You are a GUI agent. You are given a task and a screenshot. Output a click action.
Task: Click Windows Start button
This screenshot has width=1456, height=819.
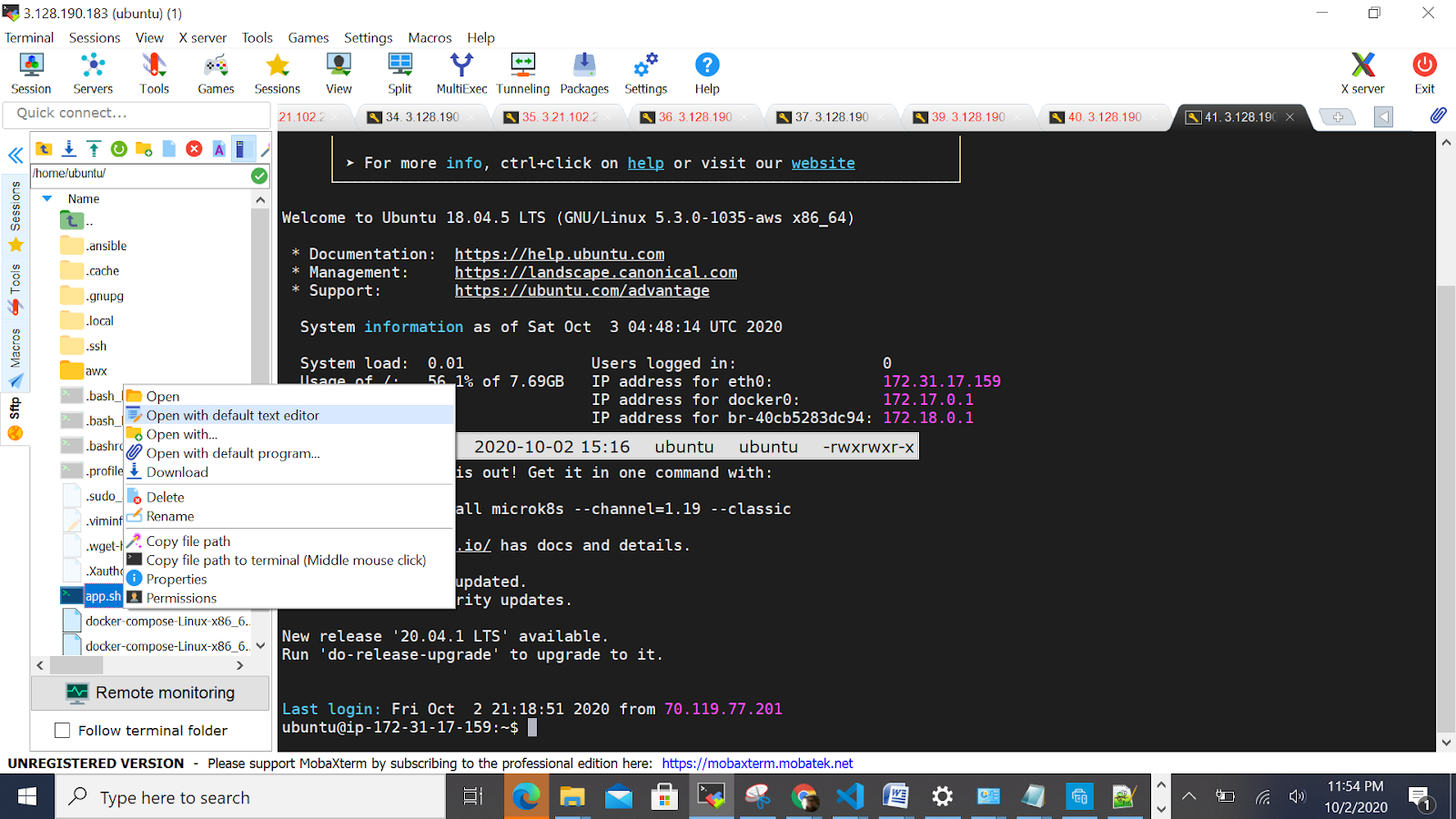point(27,797)
